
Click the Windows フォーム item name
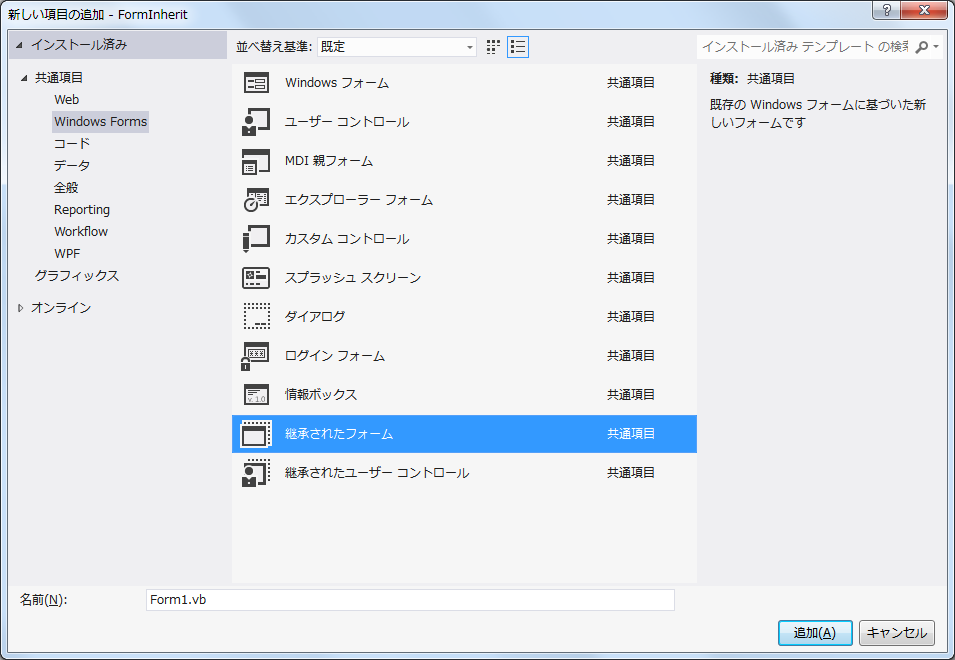point(337,83)
